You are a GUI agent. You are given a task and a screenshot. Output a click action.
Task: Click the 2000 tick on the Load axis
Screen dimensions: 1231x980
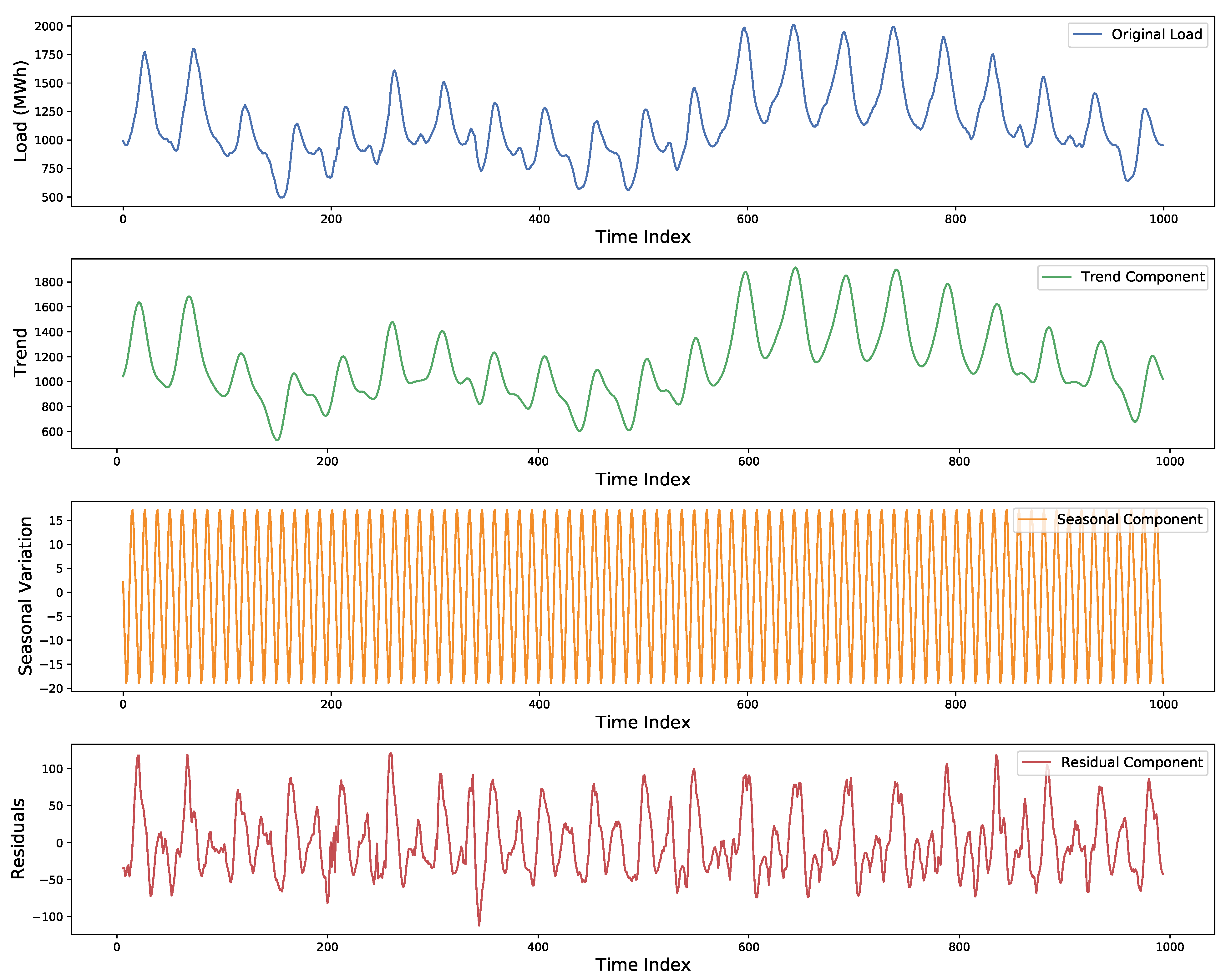tap(48, 26)
